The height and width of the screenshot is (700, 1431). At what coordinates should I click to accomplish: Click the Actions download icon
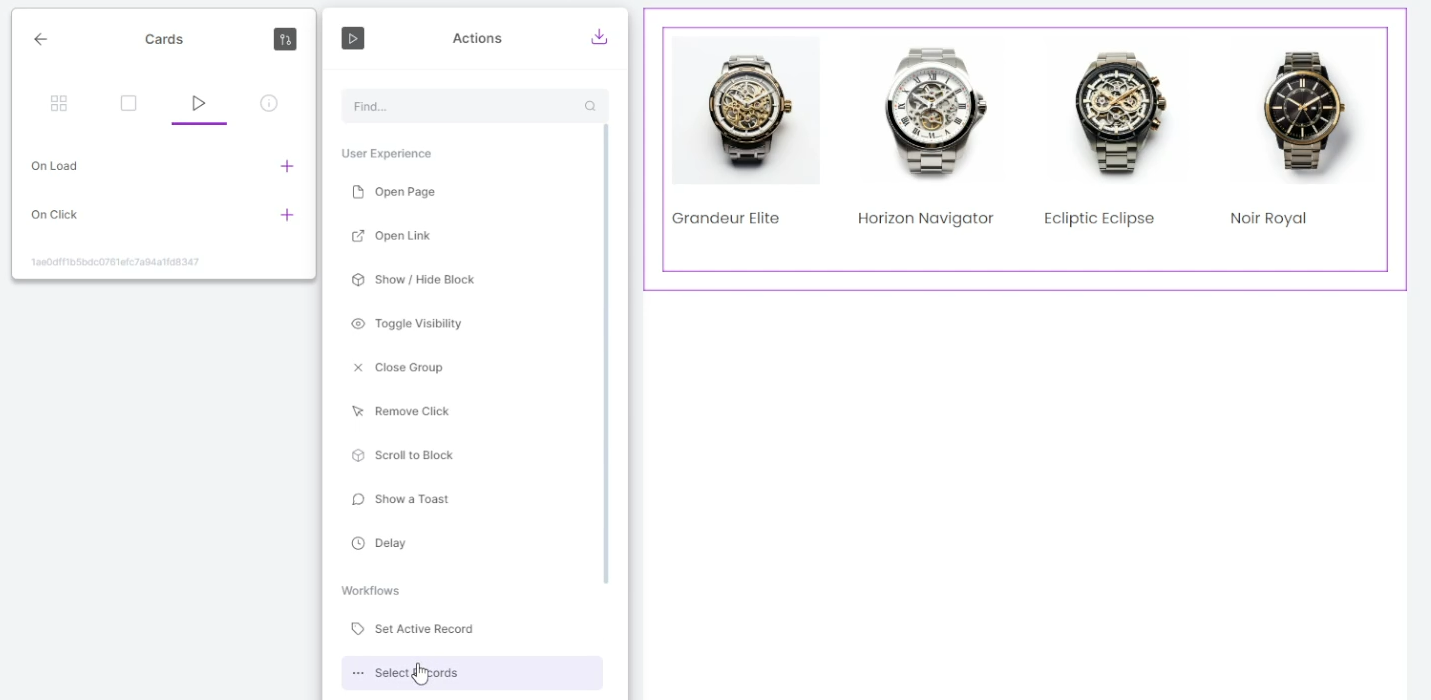(x=599, y=37)
